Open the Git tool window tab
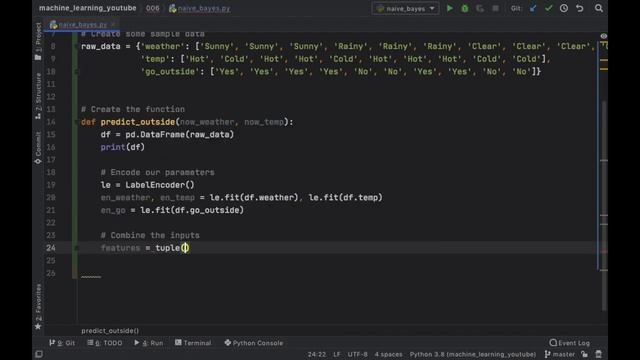 point(62,343)
